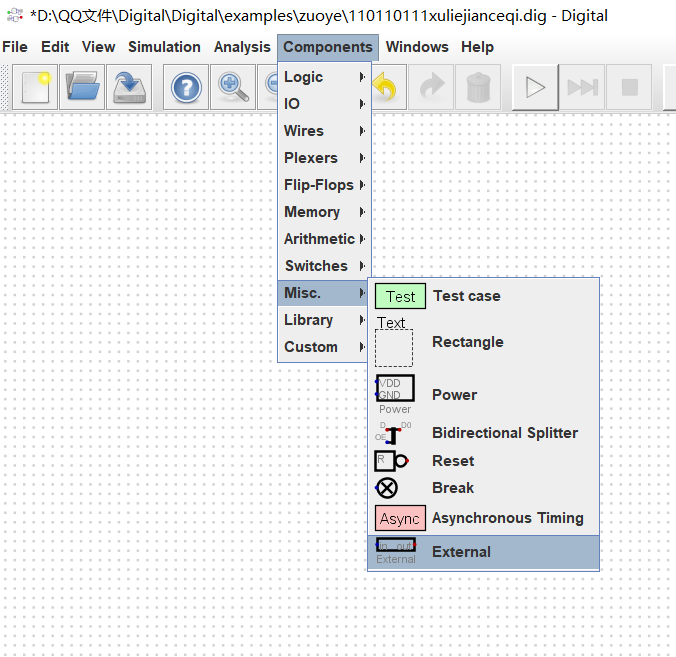Select the VDD GND Power icon

coord(395,394)
